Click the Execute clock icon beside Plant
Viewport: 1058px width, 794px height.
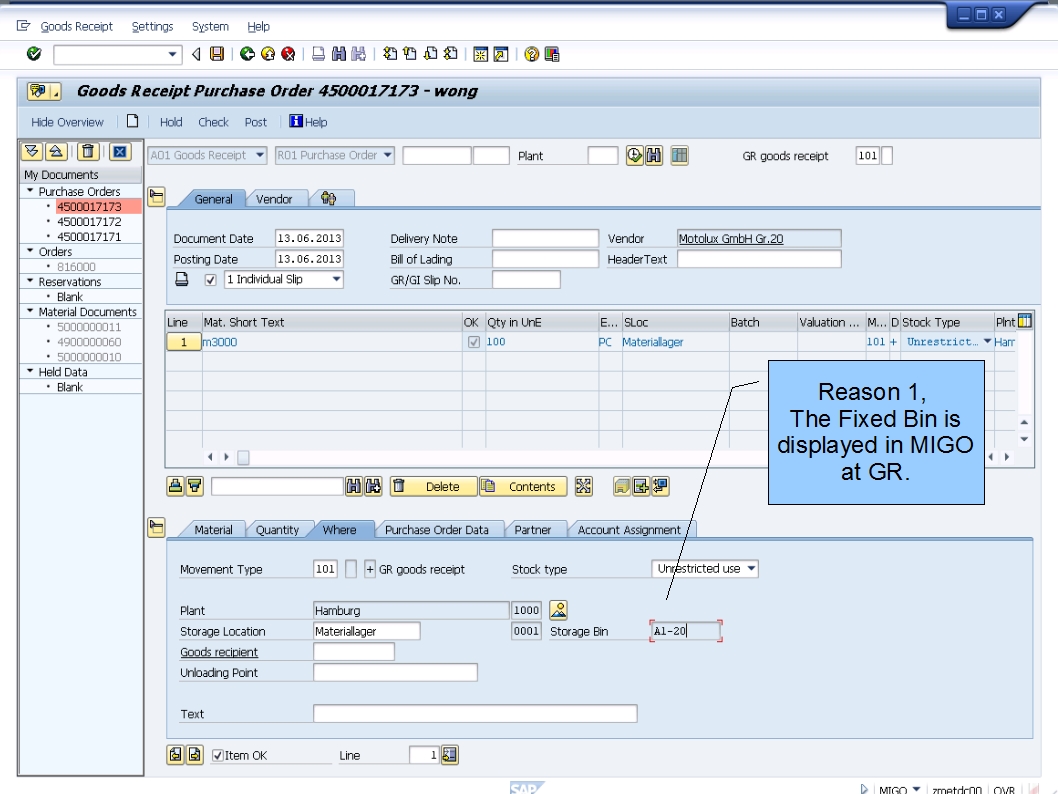click(634, 156)
